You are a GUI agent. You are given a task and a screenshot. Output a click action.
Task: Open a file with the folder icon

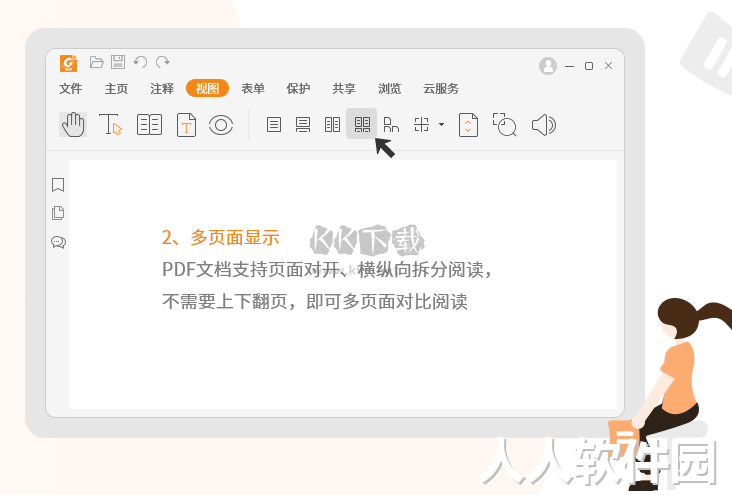coord(97,62)
